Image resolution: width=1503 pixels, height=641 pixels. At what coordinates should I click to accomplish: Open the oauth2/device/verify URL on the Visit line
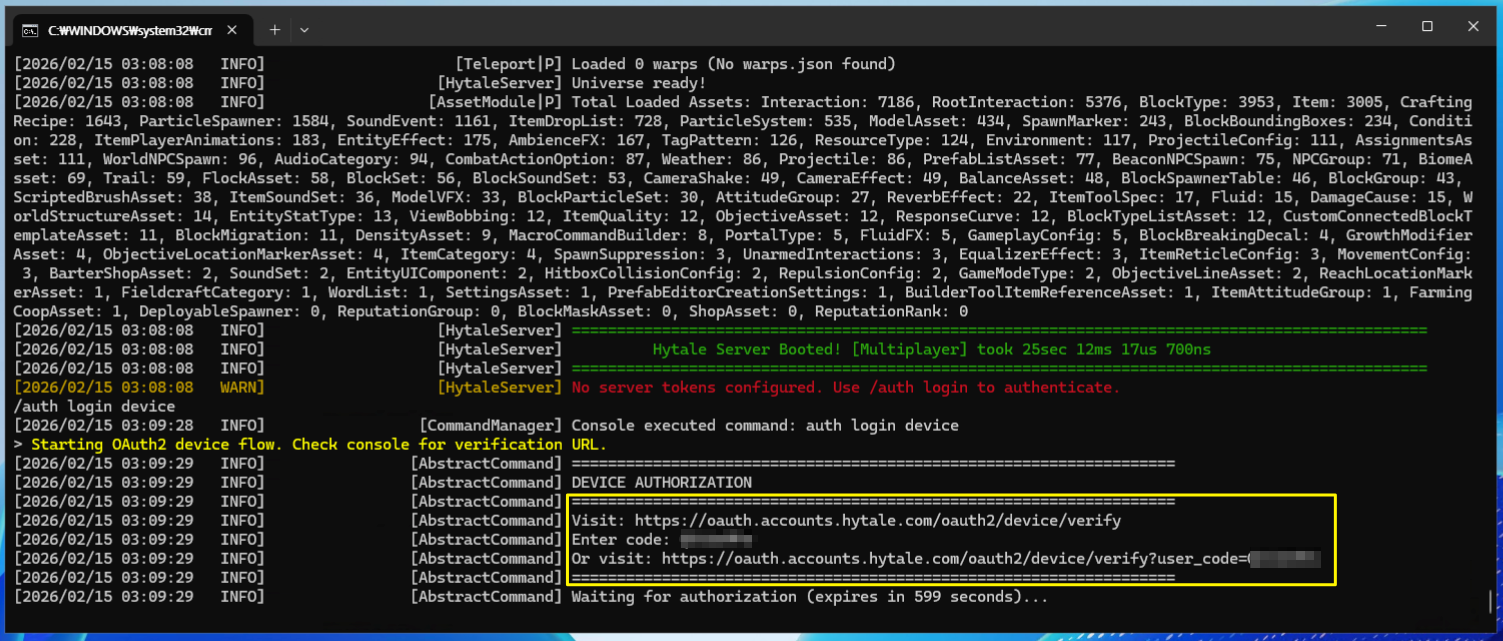click(878, 521)
